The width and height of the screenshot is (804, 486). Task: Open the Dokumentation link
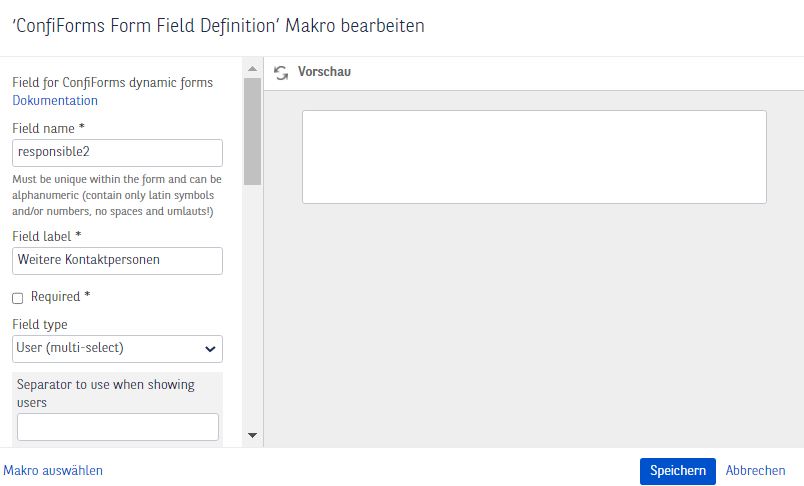tap(55, 100)
